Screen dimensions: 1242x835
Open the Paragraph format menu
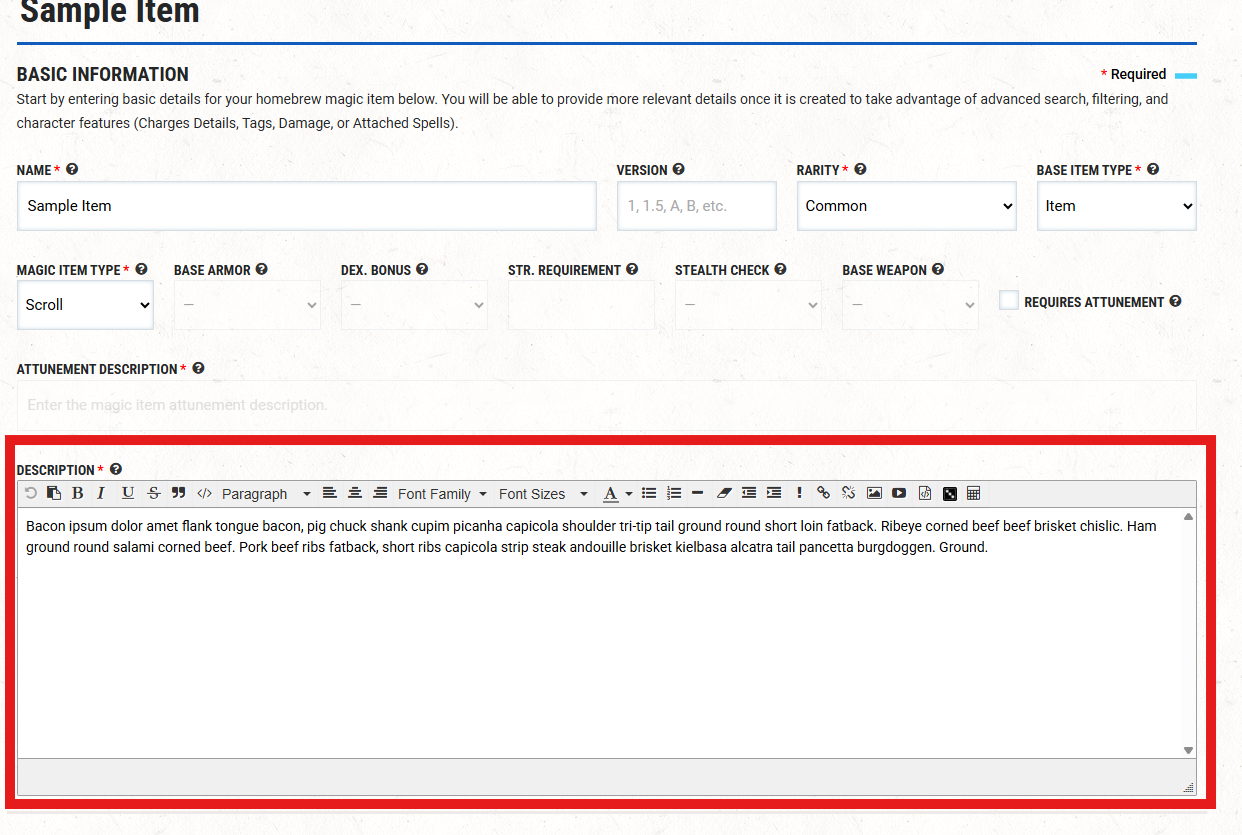tap(265, 494)
